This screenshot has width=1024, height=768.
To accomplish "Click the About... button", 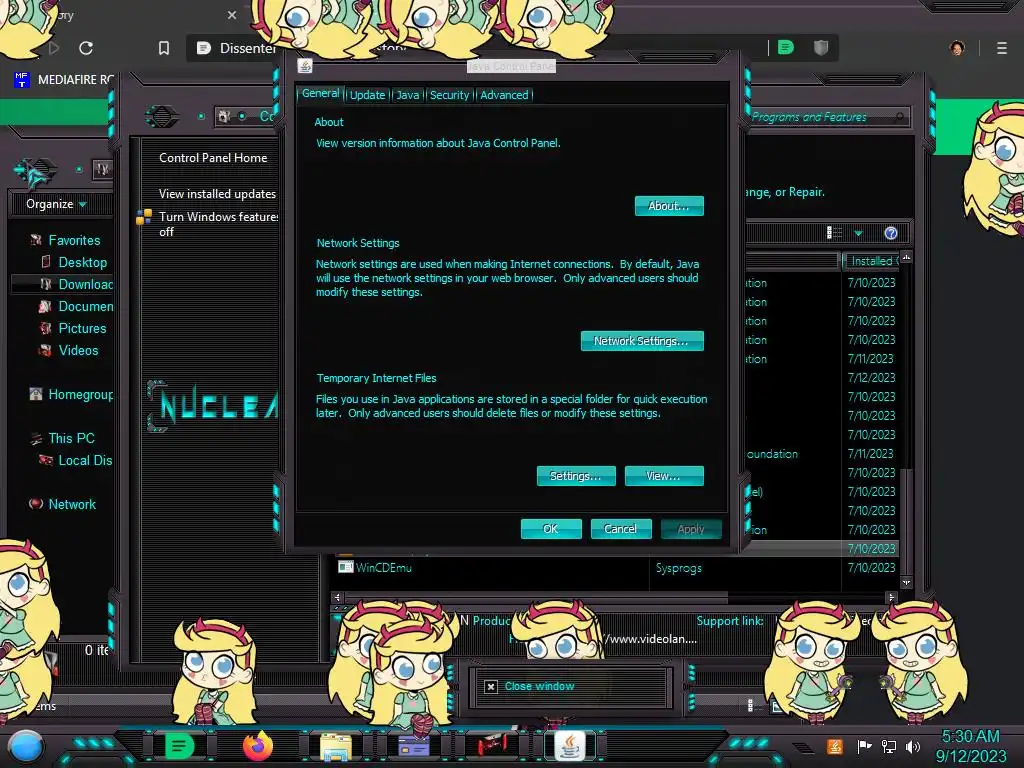I will pos(669,206).
